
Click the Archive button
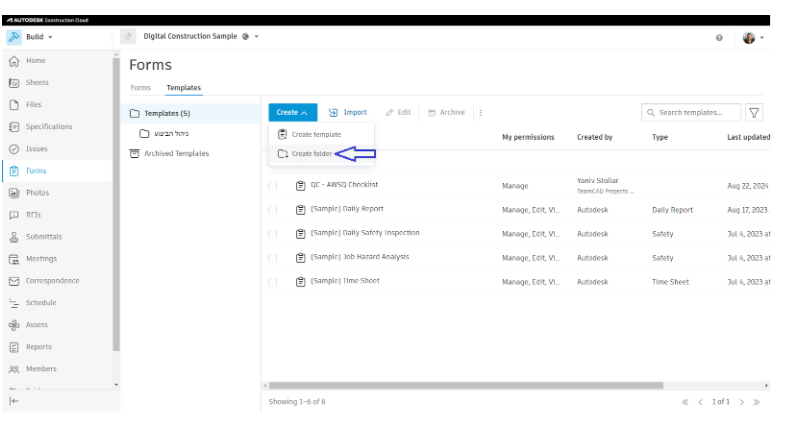tap(447, 113)
